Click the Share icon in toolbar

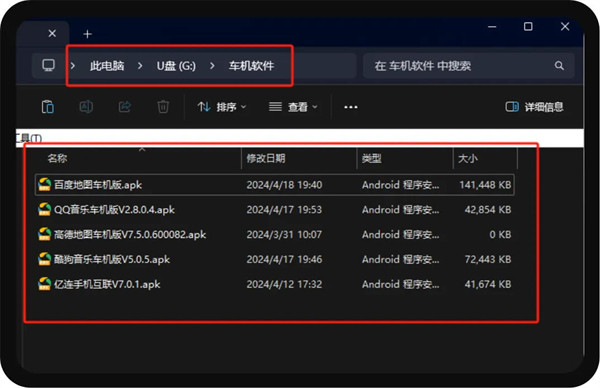[x=125, y=107]
